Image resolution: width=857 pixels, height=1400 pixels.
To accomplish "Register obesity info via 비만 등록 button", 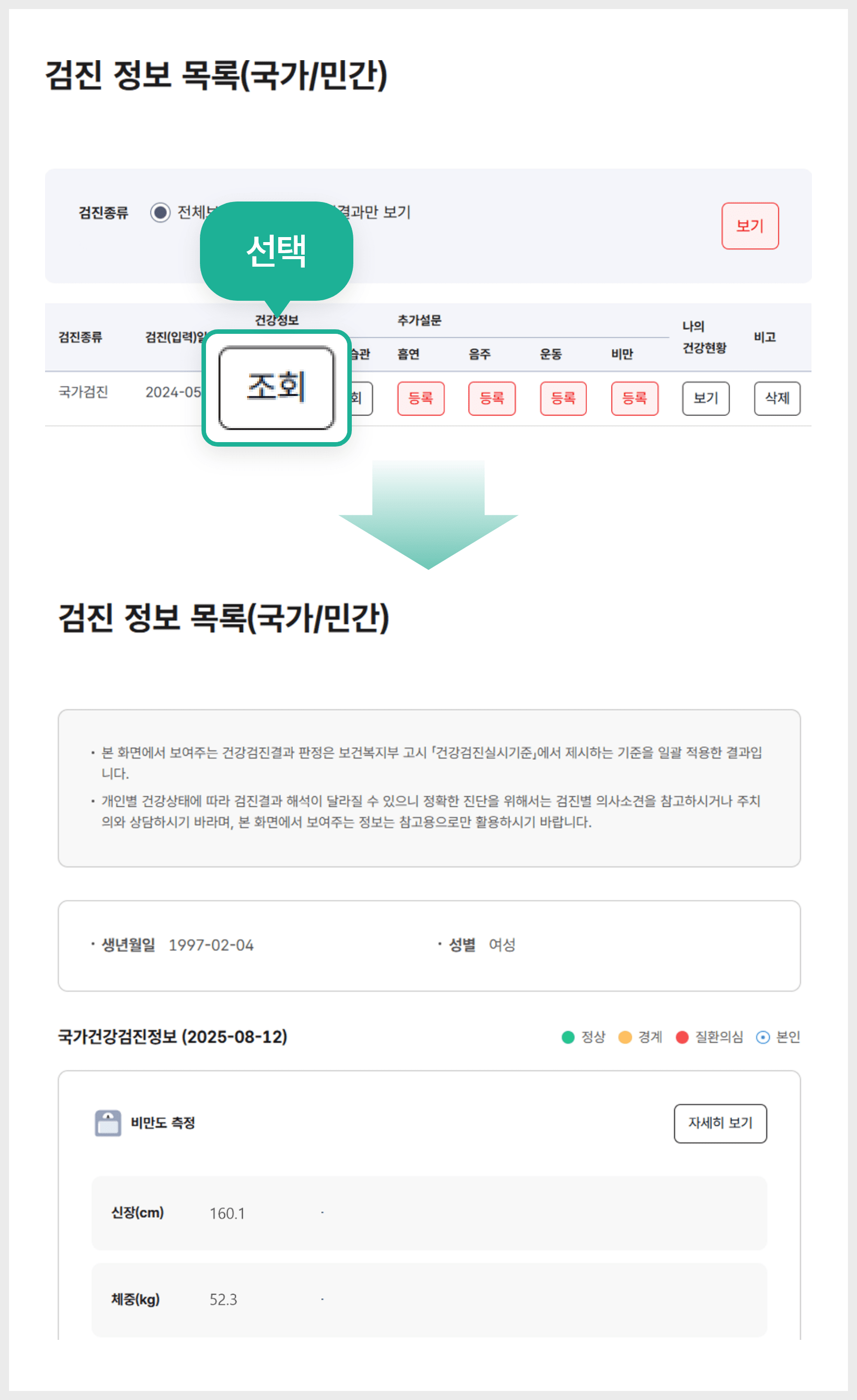I will pyautogui.click(x=634, y=398).
